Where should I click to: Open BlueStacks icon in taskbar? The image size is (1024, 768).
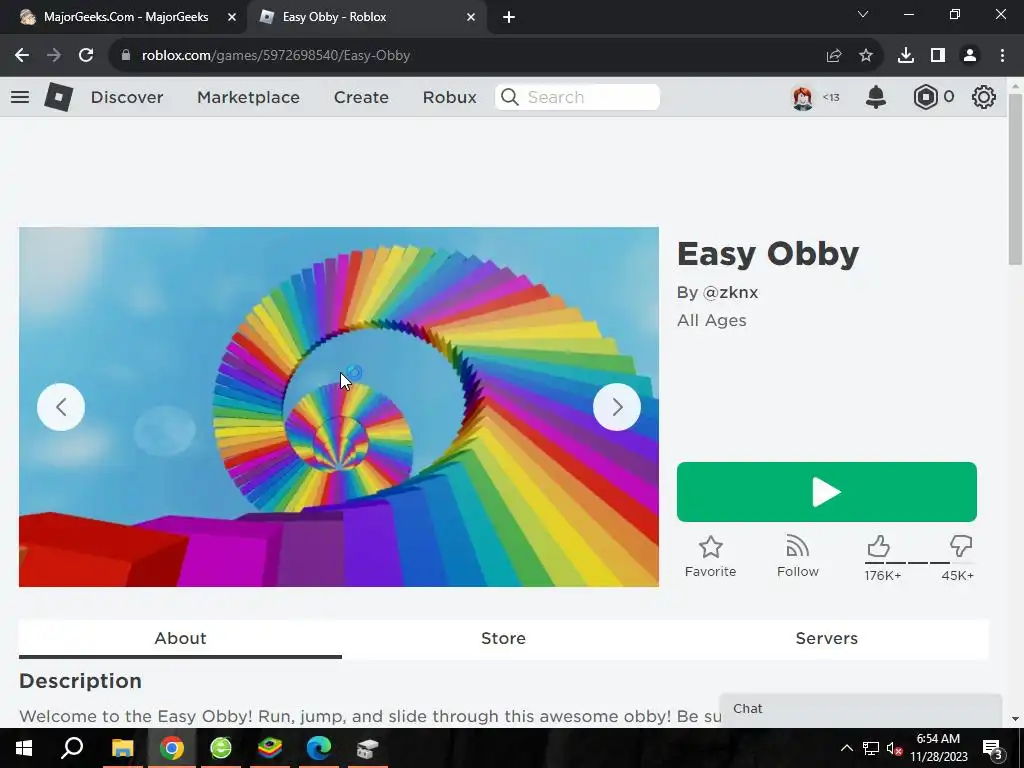(270, 748)
